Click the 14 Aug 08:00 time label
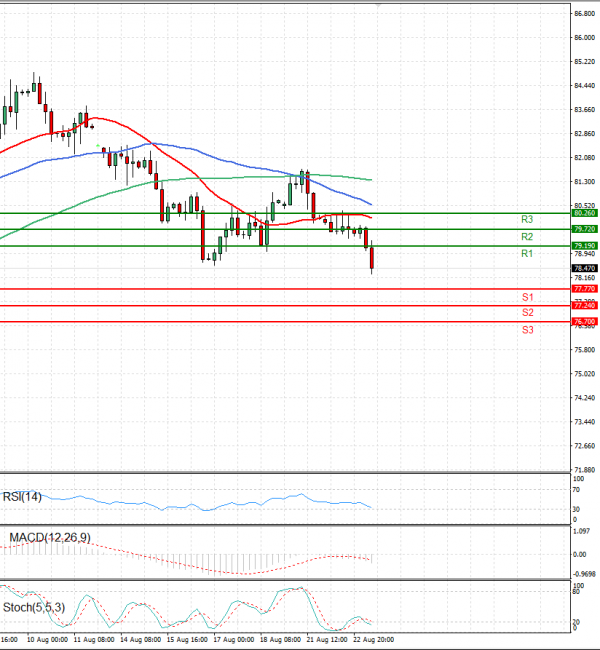This screenshot has width=600, height=650. coord(141,640)
